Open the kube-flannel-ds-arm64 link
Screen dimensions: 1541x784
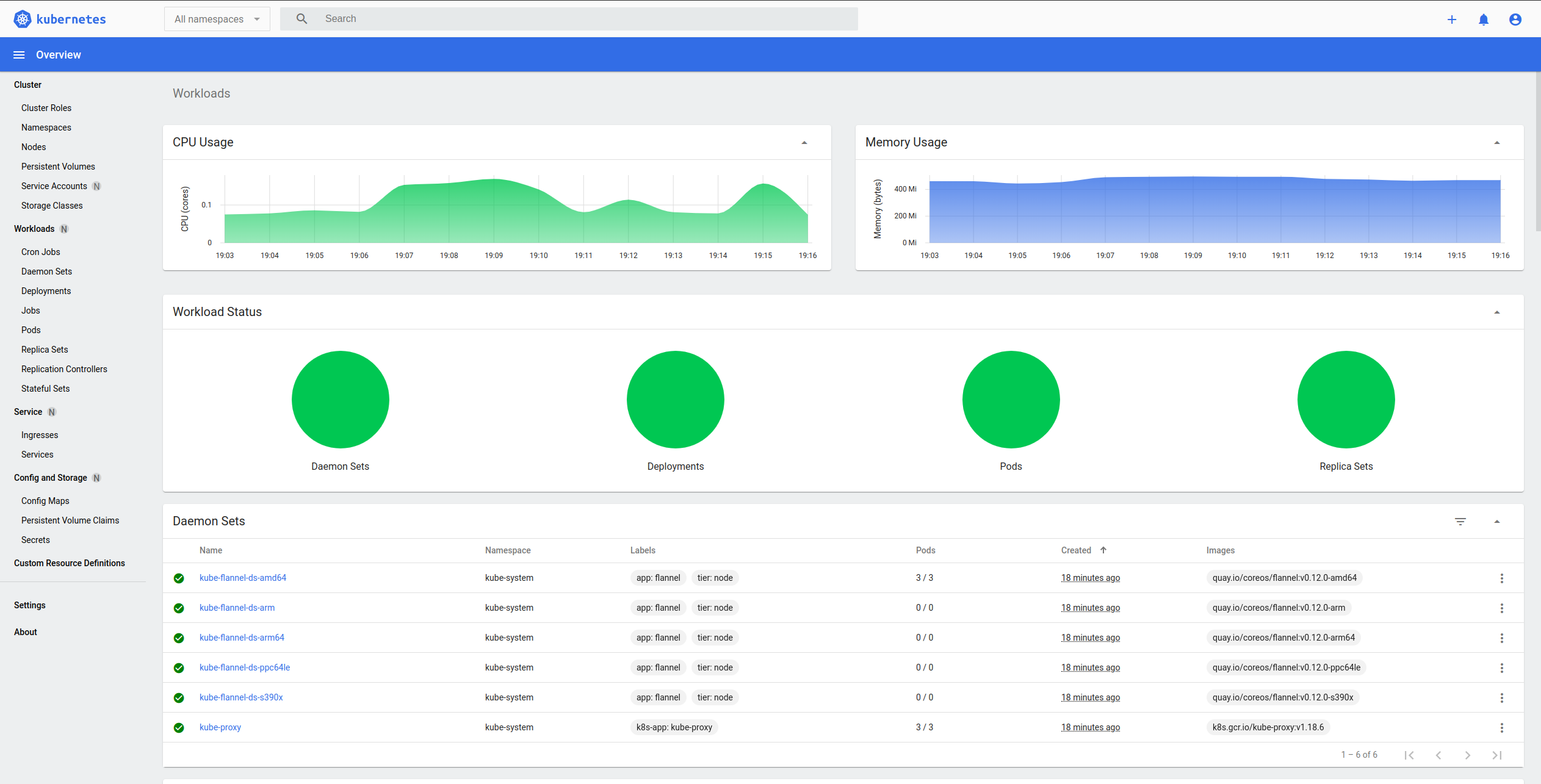click(242, 638)
